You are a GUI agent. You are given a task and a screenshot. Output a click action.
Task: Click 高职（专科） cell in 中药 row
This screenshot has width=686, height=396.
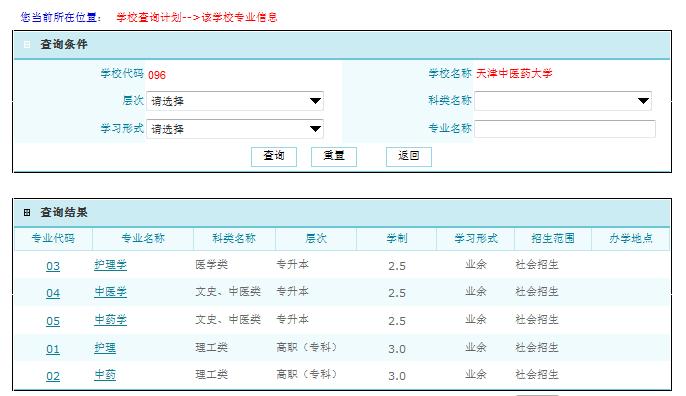[x=307, y=375]
